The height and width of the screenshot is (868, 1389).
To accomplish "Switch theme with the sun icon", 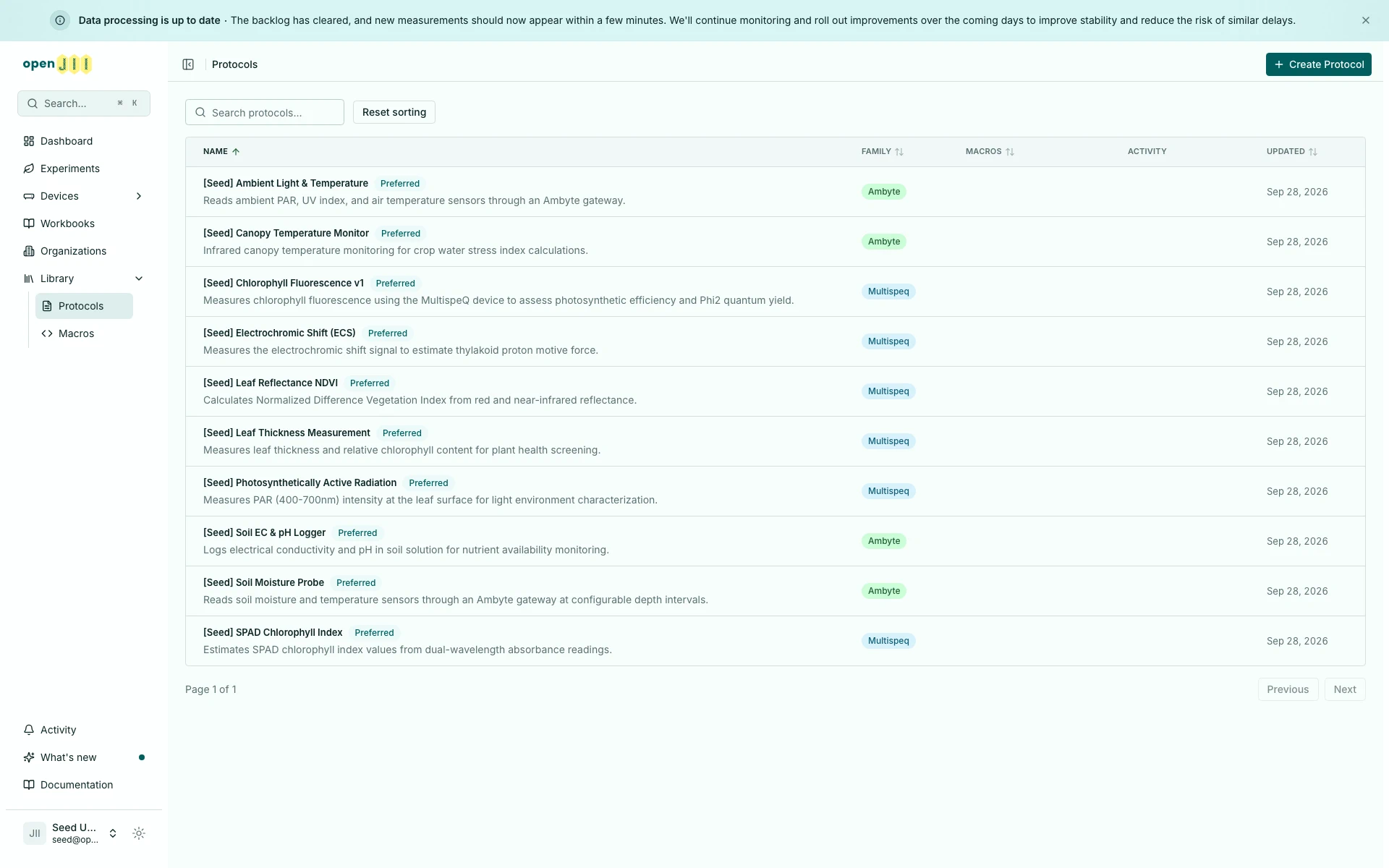I will click(x=139, y=833).
